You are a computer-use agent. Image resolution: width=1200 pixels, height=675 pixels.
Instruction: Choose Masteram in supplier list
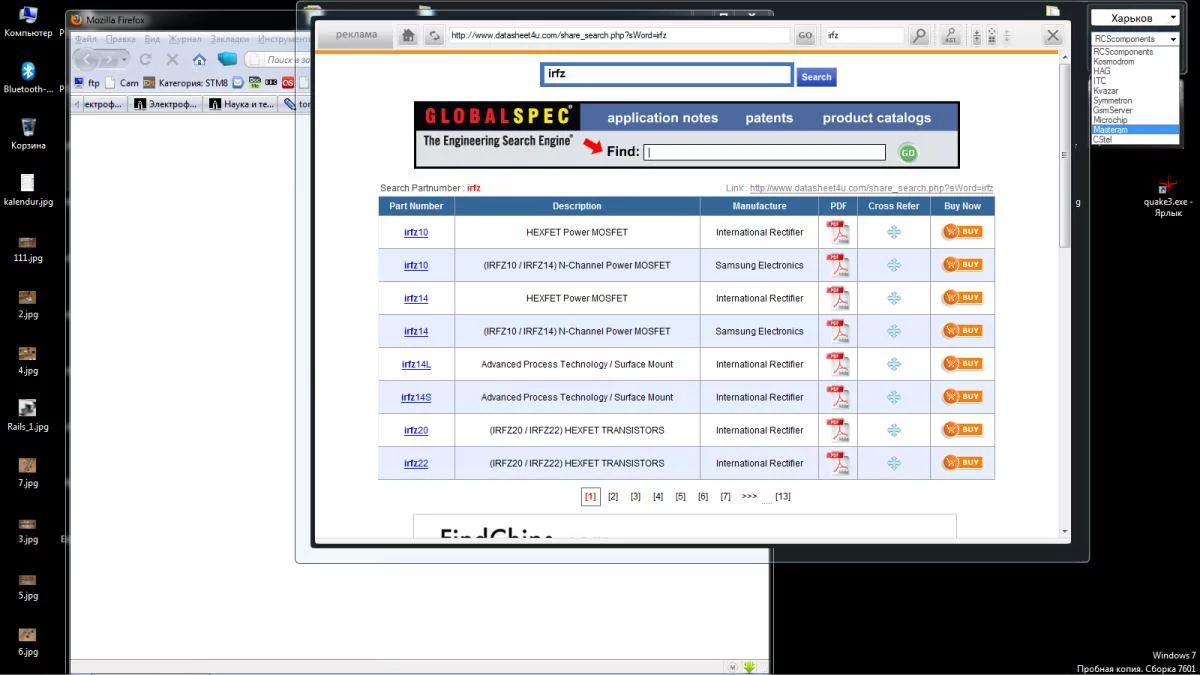1136,130
